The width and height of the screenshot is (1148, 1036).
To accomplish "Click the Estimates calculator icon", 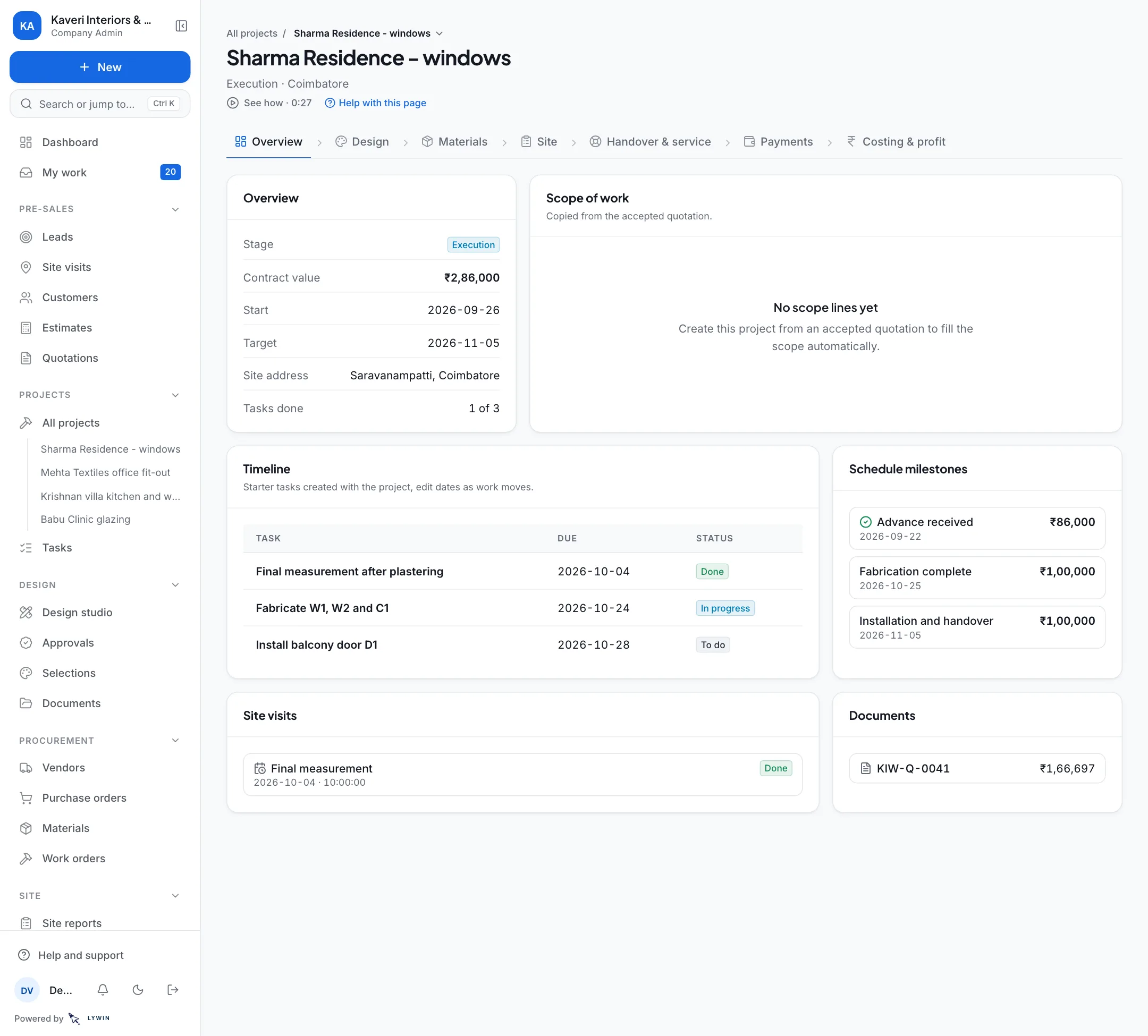I will [26, 328].
